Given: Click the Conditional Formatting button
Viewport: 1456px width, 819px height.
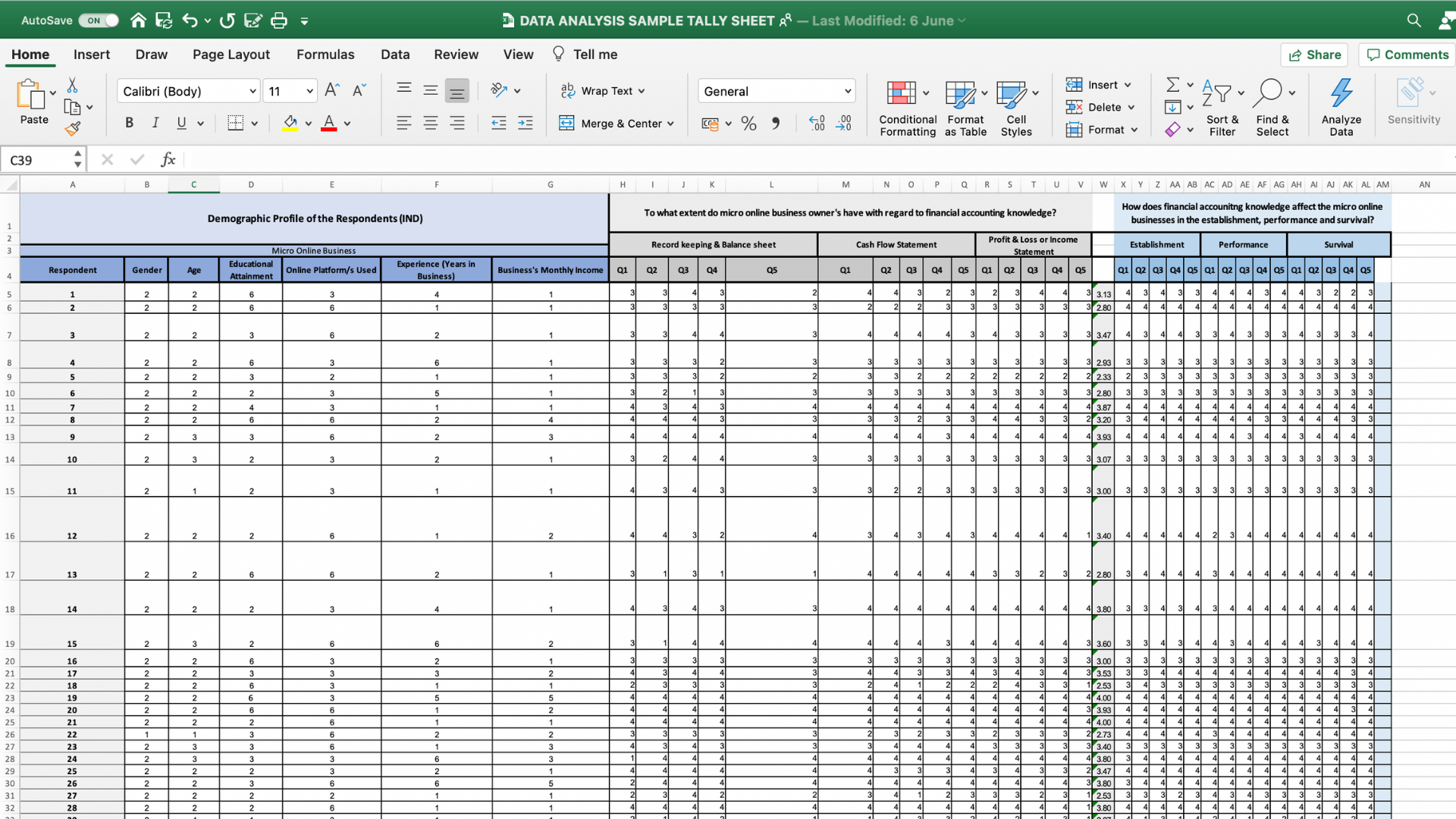Looking at the screenshot, I should pyautogui.click(x=908, y=107).
